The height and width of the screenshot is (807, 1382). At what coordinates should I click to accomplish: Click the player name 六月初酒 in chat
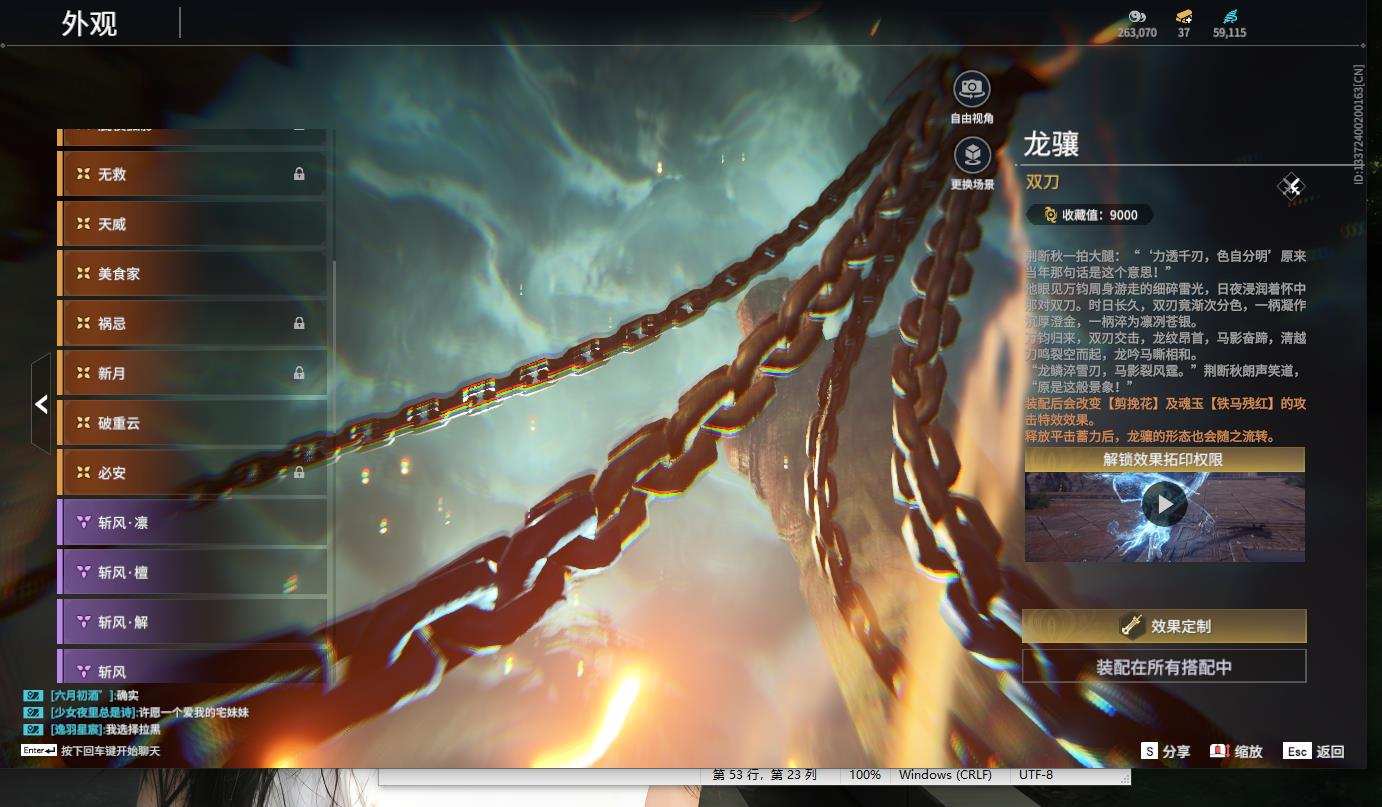click(x=82, y=695)
